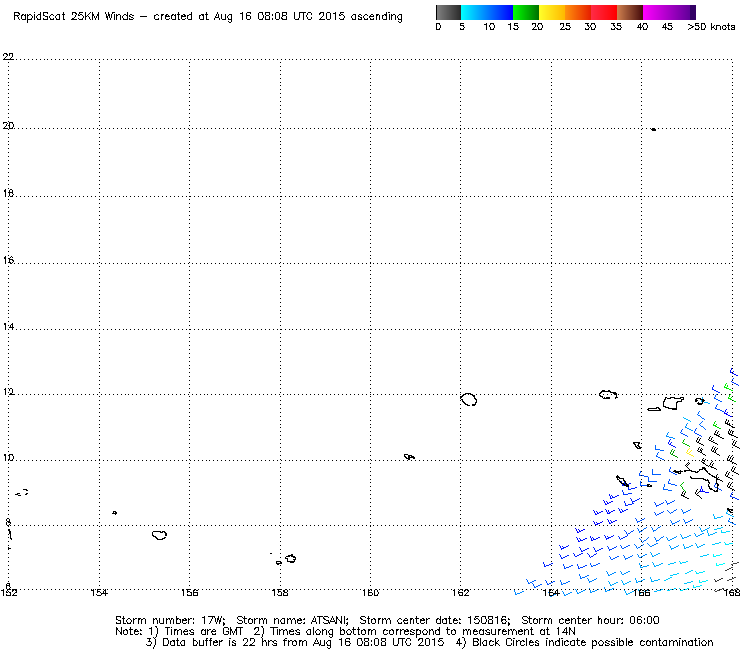Click the magenta 40-45 knots legend segment
The image size is (740, 650).
point(666,12)
